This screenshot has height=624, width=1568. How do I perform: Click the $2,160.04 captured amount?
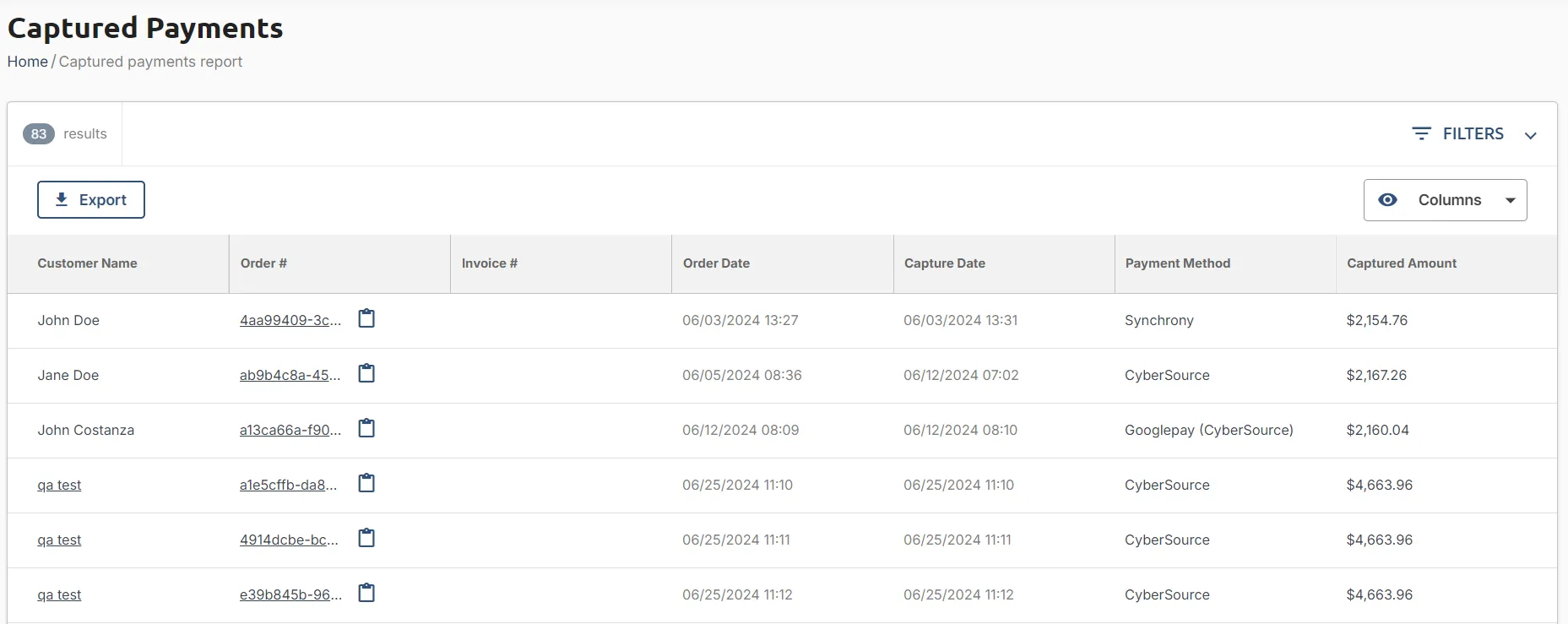[1378, 430]
